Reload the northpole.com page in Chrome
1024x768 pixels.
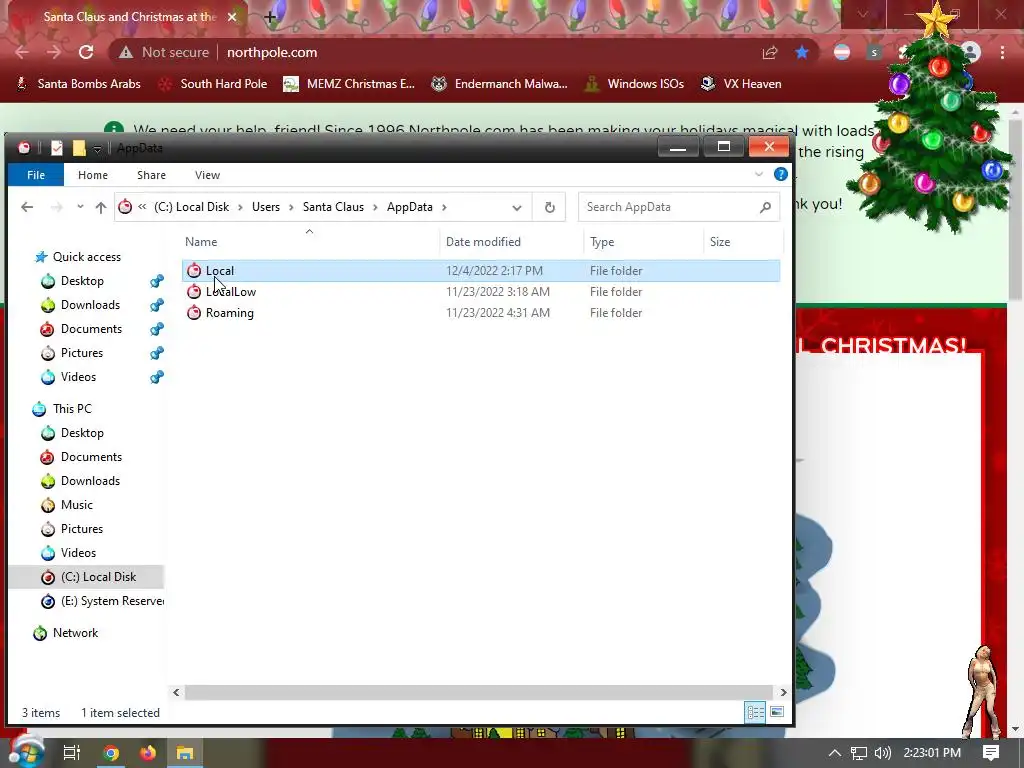tap(86, 52)
